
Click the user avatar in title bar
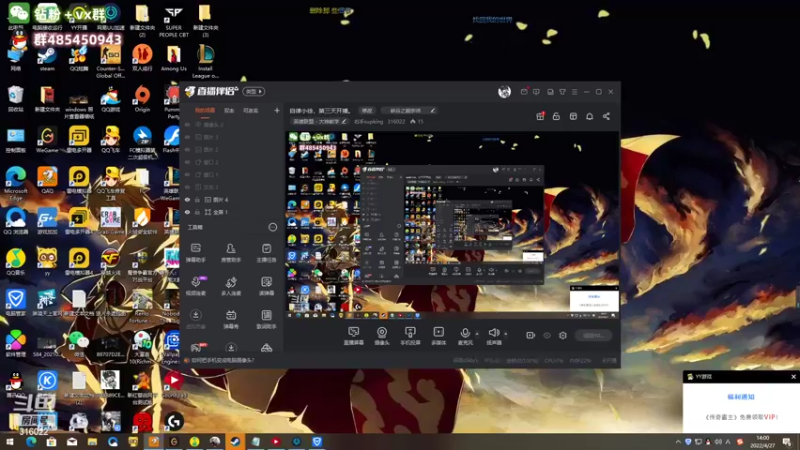[x=504, y=92]
